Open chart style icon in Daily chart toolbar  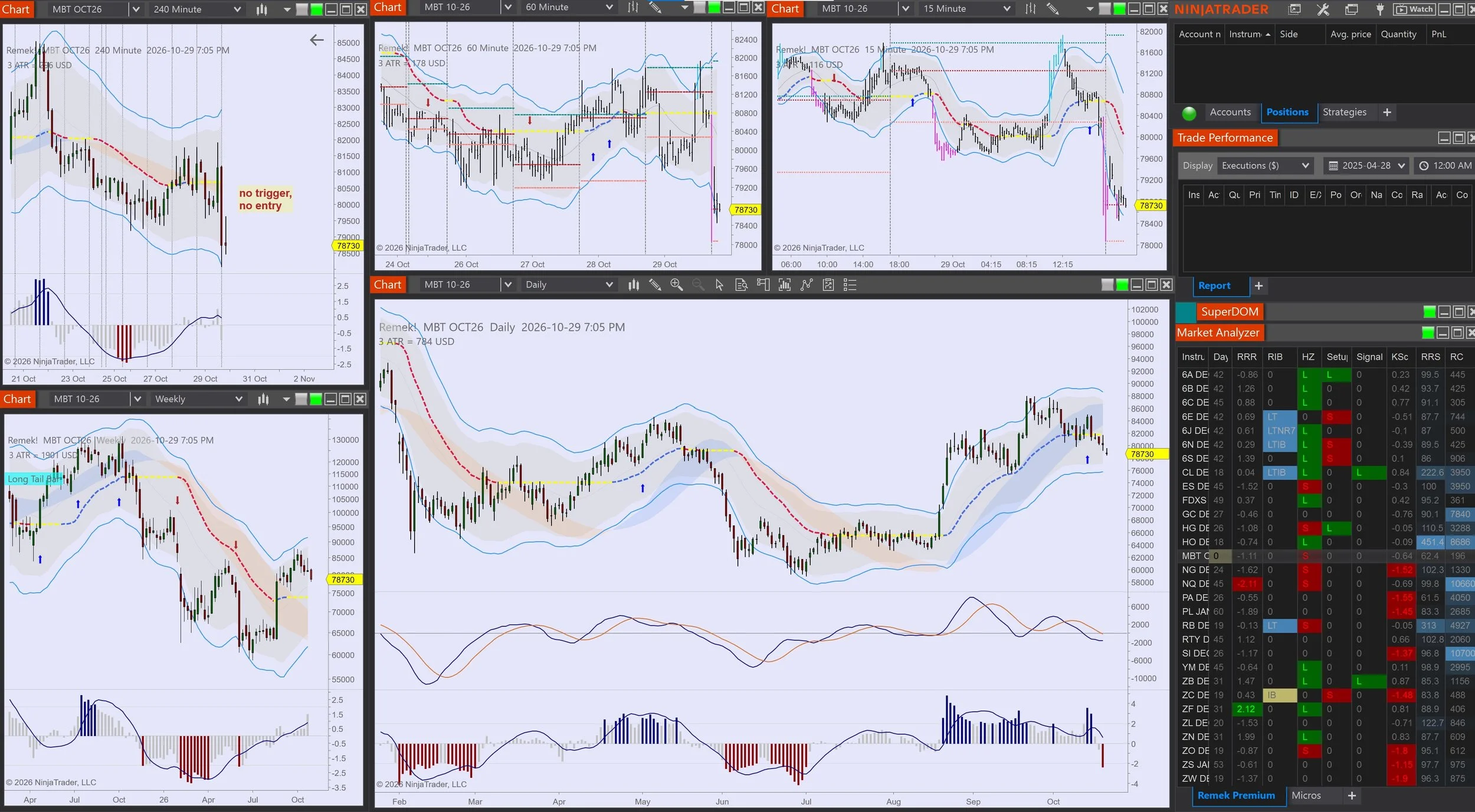(x=634, y=285)
